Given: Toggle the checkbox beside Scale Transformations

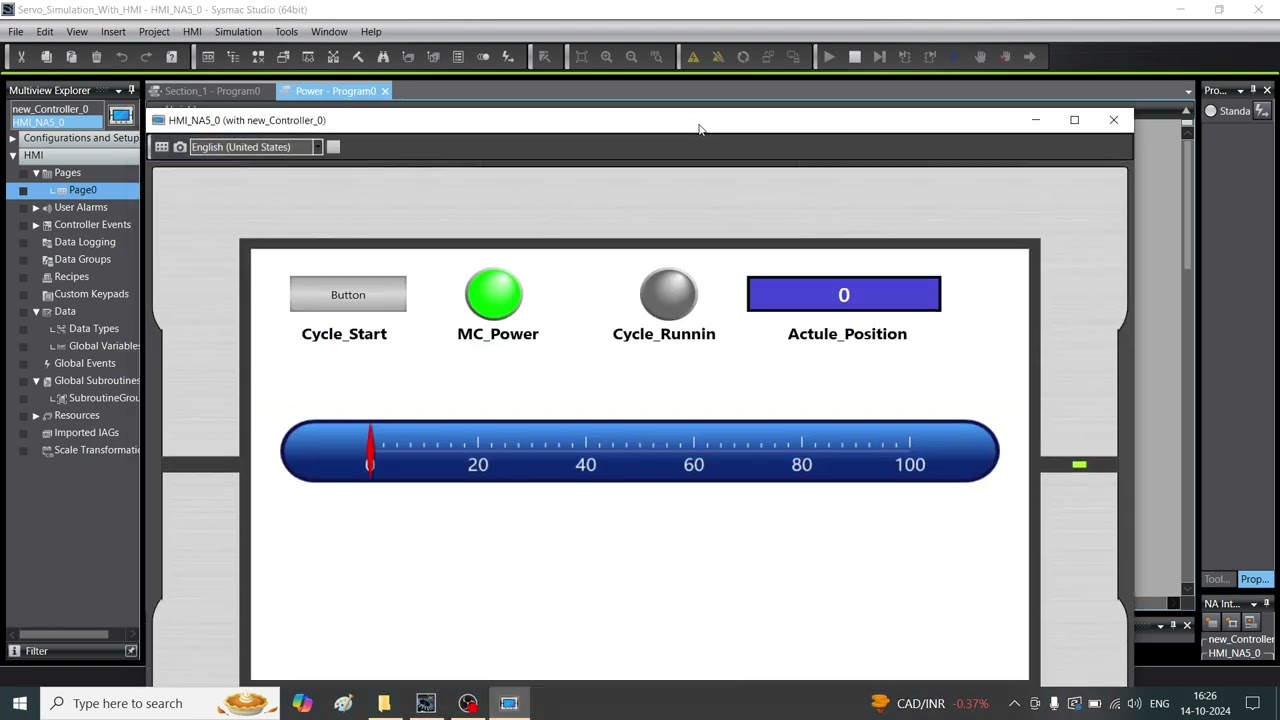Looking at the screenshot, I should (23, 450).
